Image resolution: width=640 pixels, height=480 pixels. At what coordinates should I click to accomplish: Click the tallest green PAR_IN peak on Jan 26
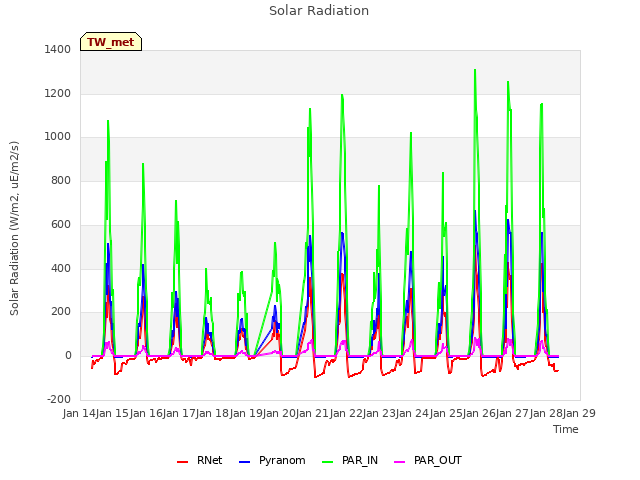[475, 70]
